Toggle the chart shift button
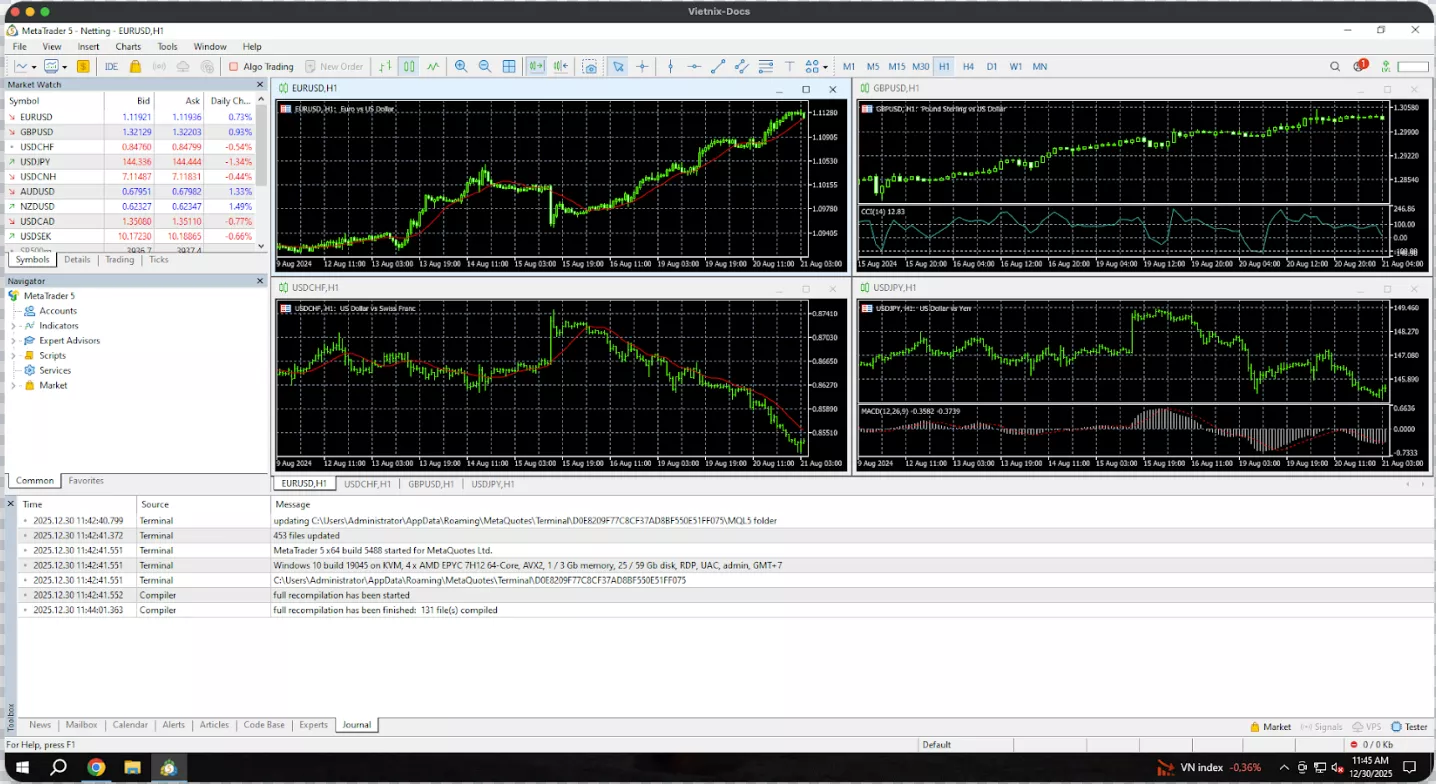This screenshot has height=784, width=1436. [x=561, y=67]
